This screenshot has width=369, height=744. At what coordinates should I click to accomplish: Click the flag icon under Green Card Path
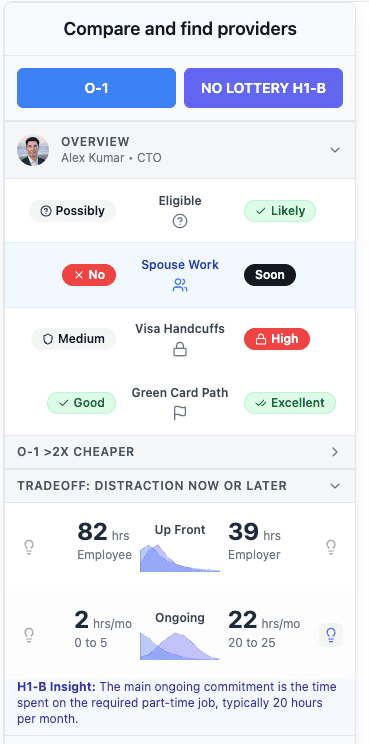coord(180,413)
